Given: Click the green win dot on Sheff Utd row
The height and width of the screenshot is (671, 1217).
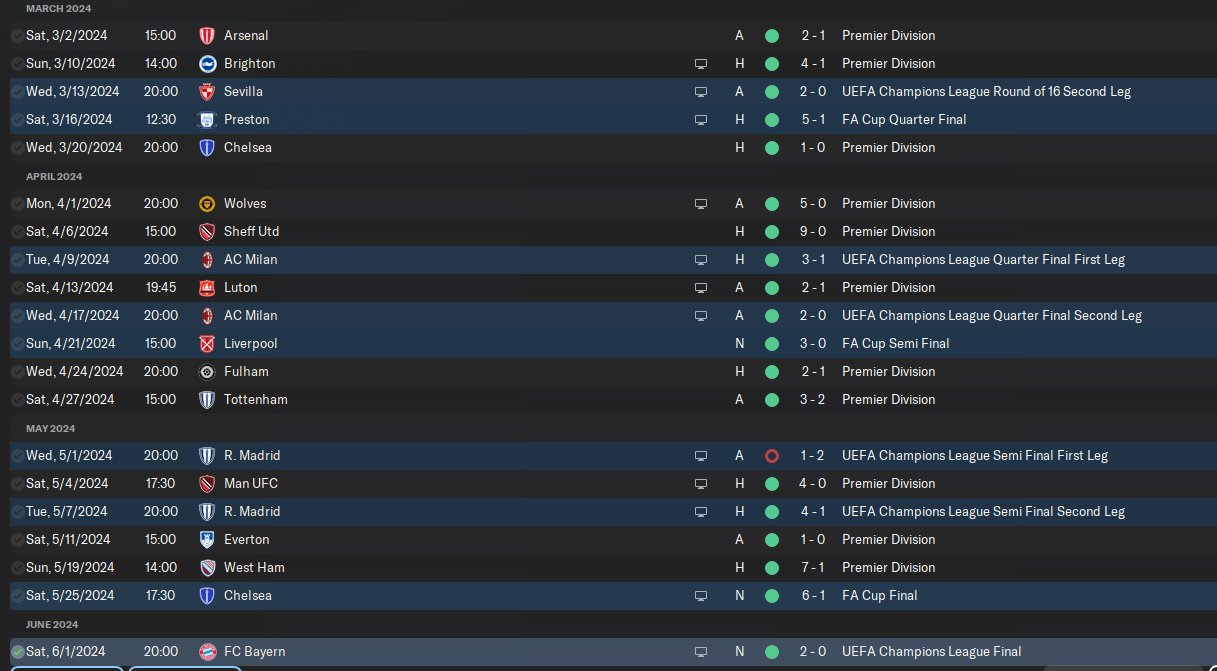Looking at the screenshot, I should pos(771,231).
